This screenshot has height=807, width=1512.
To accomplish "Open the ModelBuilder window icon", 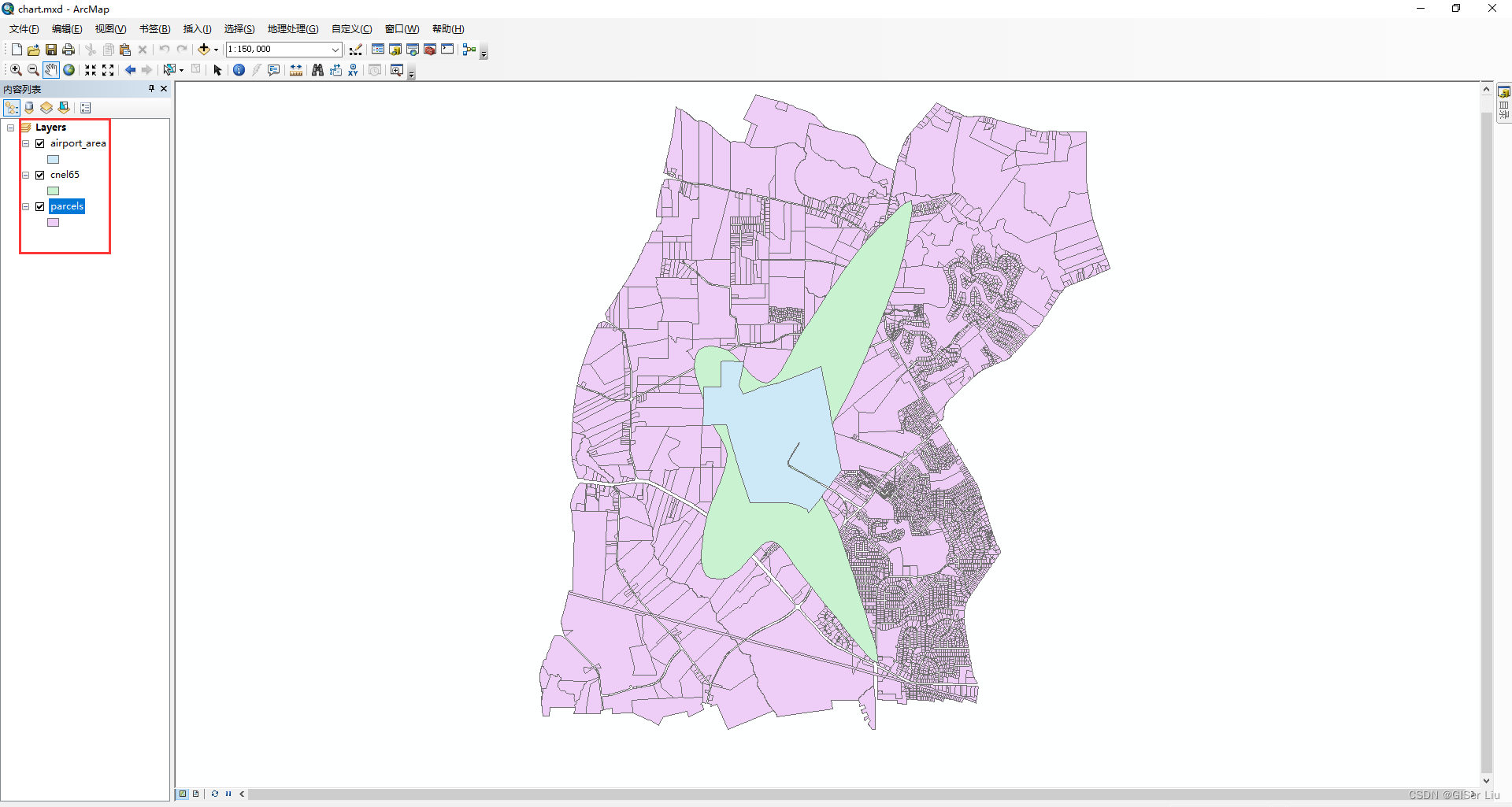I will click(x=469, y=50).
